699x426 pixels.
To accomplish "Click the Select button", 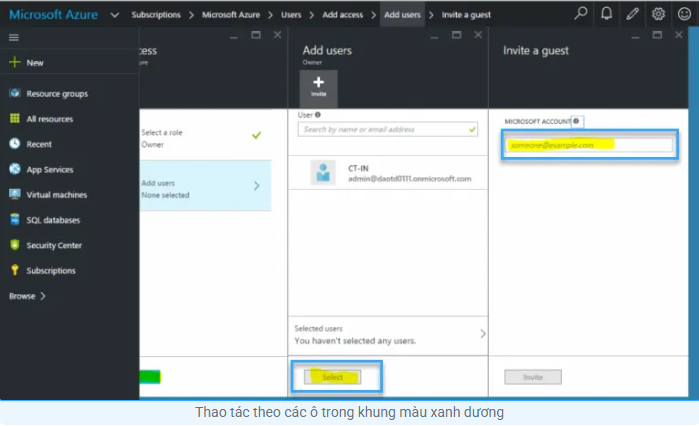I will [x=333, y=377].
